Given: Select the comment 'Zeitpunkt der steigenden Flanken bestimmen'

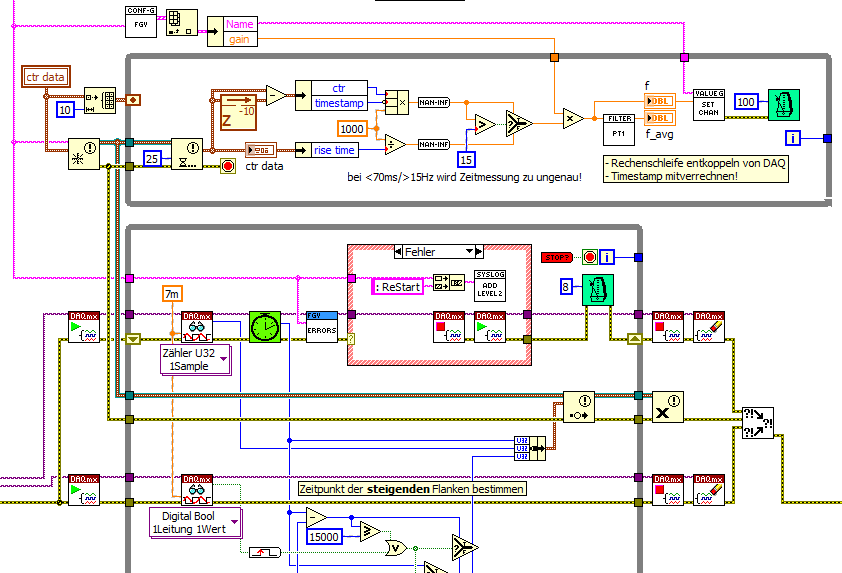Looking at the screenshot, I should click(x=412, y=489).
